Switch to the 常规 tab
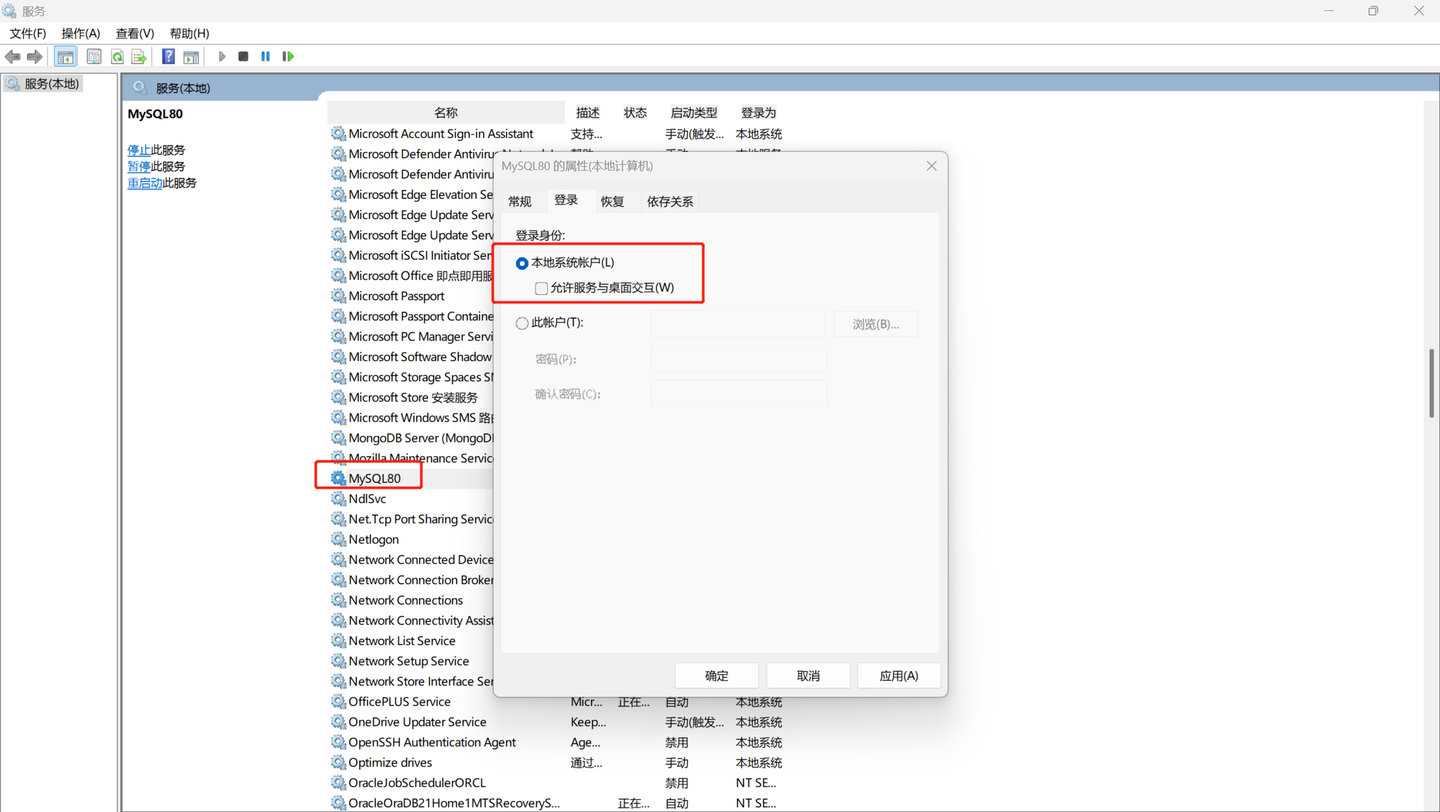 click(x=520, y=201)
